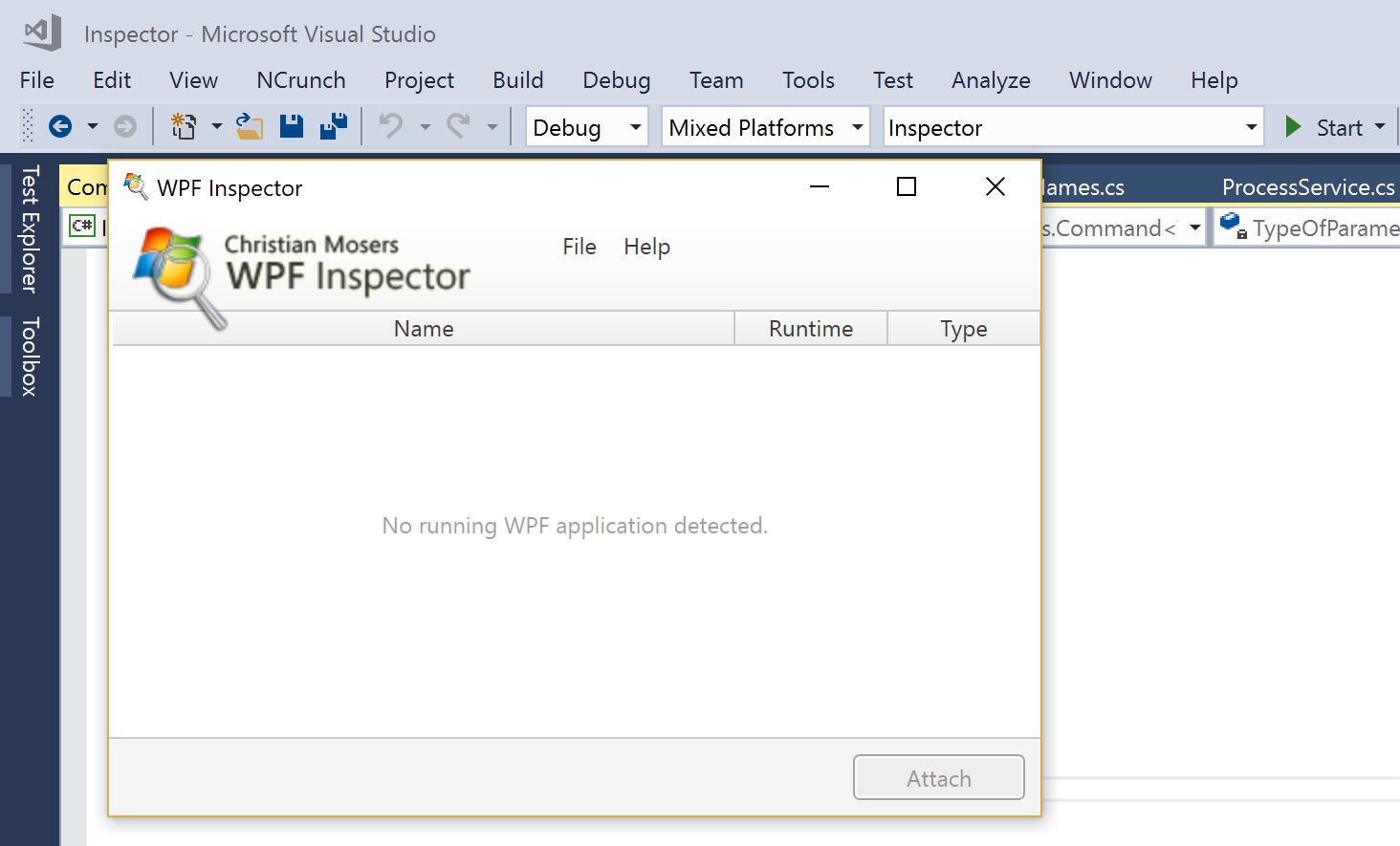Open the Team menu
1400x846 pixels.
[x=716, y=80]
